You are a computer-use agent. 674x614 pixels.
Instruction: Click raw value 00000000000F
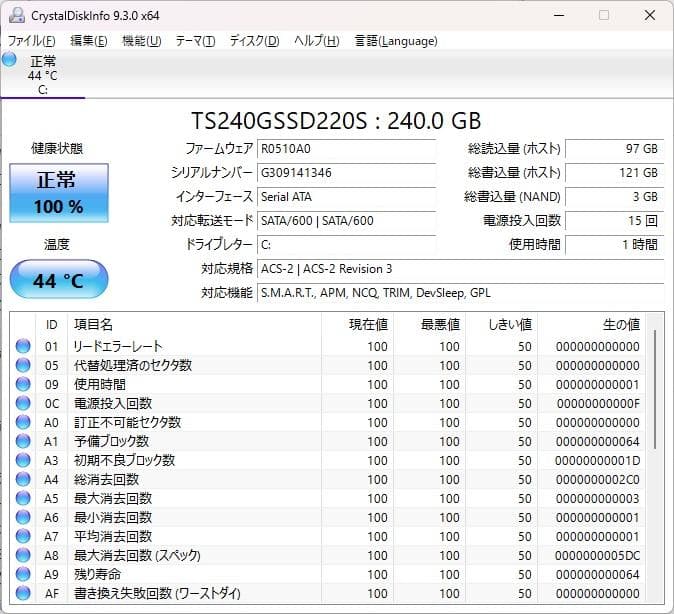[598, 403]
